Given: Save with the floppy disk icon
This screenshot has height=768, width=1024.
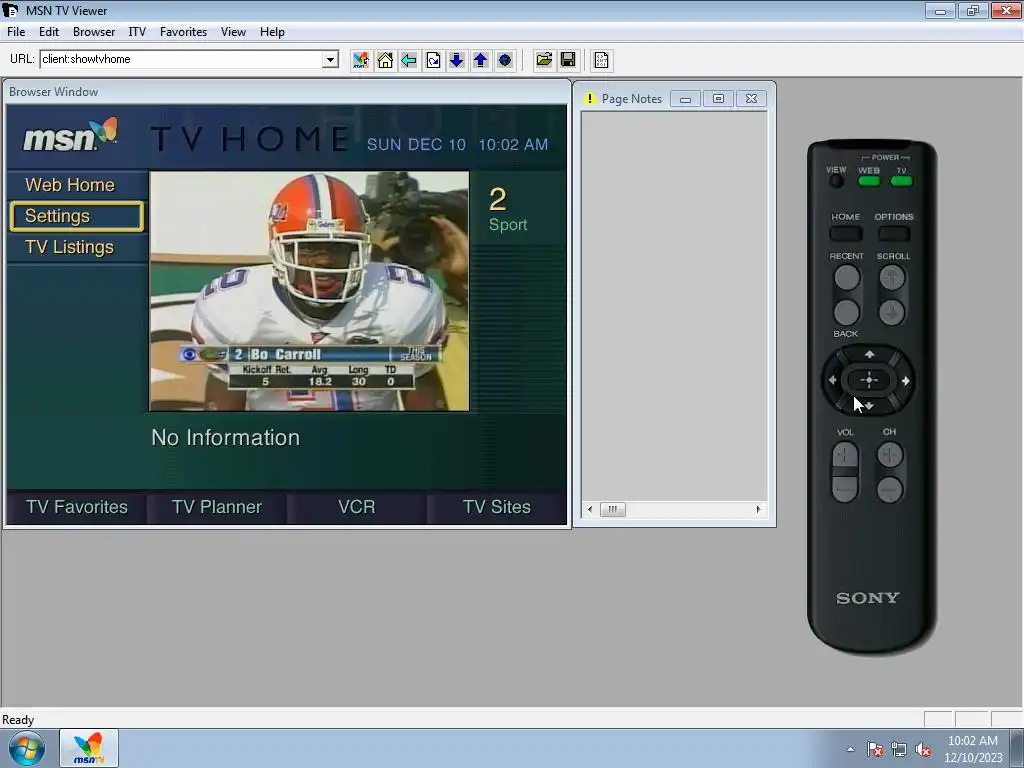Looking at the screenshot, I should 568,60.
